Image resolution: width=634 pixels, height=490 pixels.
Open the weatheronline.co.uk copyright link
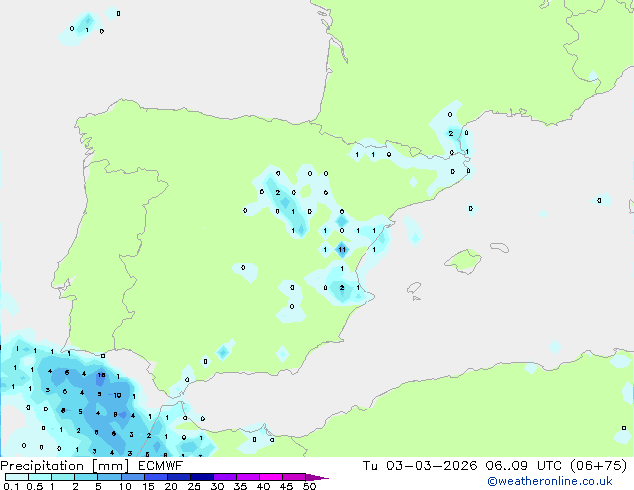point(550,481)
